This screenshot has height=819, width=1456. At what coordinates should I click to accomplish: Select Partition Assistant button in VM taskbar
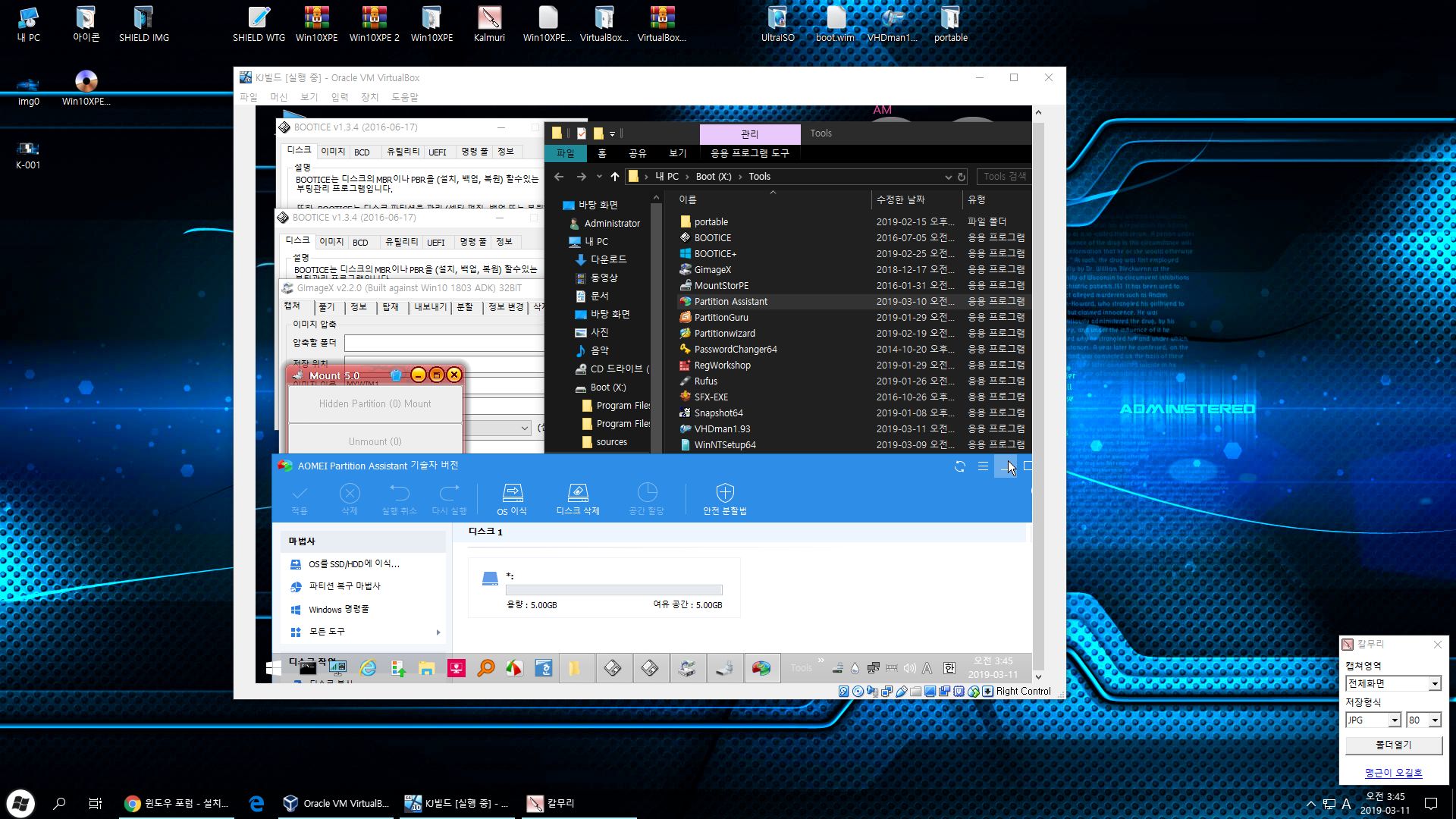click(761, 668)
